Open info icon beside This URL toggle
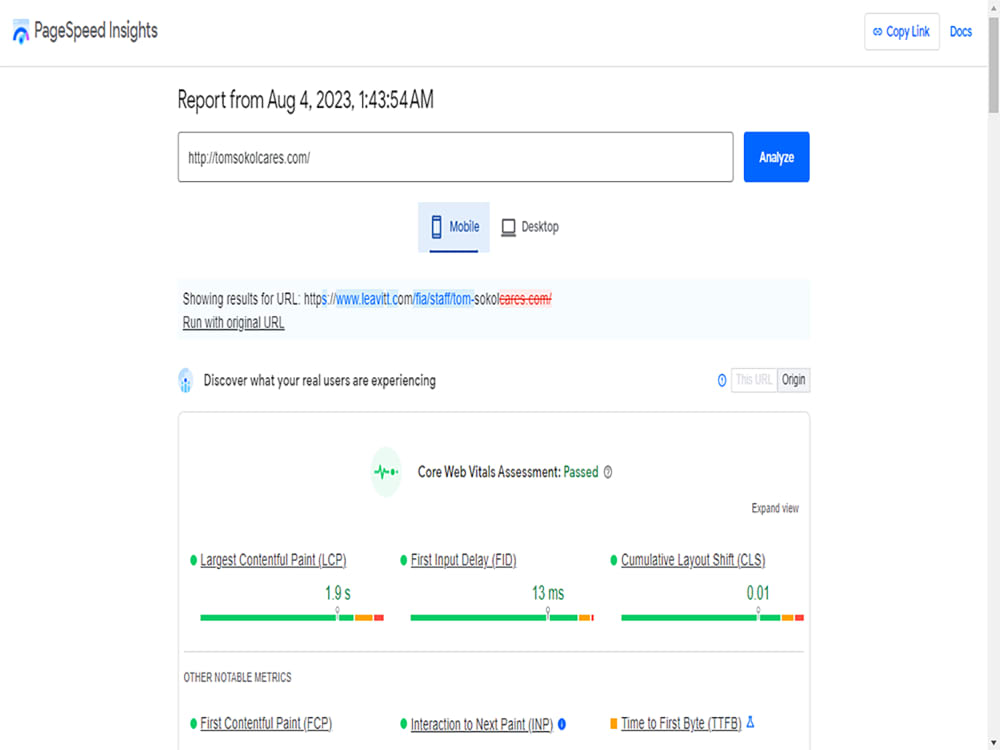 pyautogui.click(x=722, y=380)
